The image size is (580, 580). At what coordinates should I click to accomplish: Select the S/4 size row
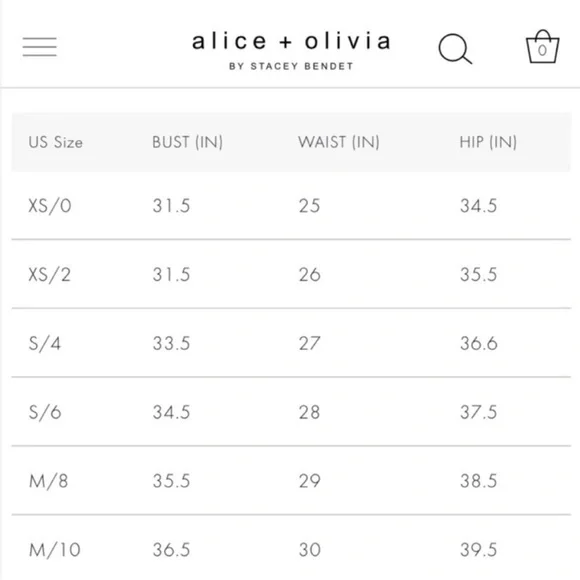click(291, 343)
